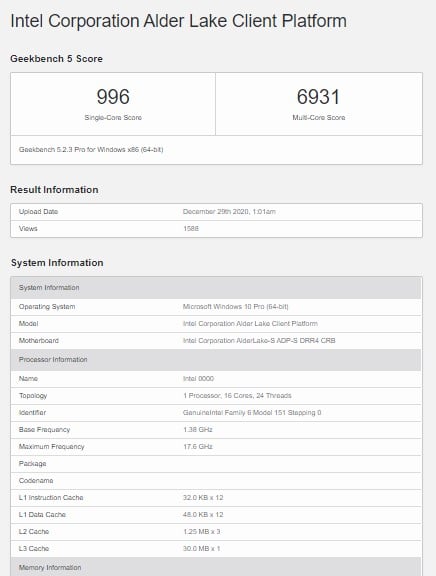The image size is (436, 576).
Task: Click the Base Frequency value 1.38 GHz
Action: pos(198,429)
